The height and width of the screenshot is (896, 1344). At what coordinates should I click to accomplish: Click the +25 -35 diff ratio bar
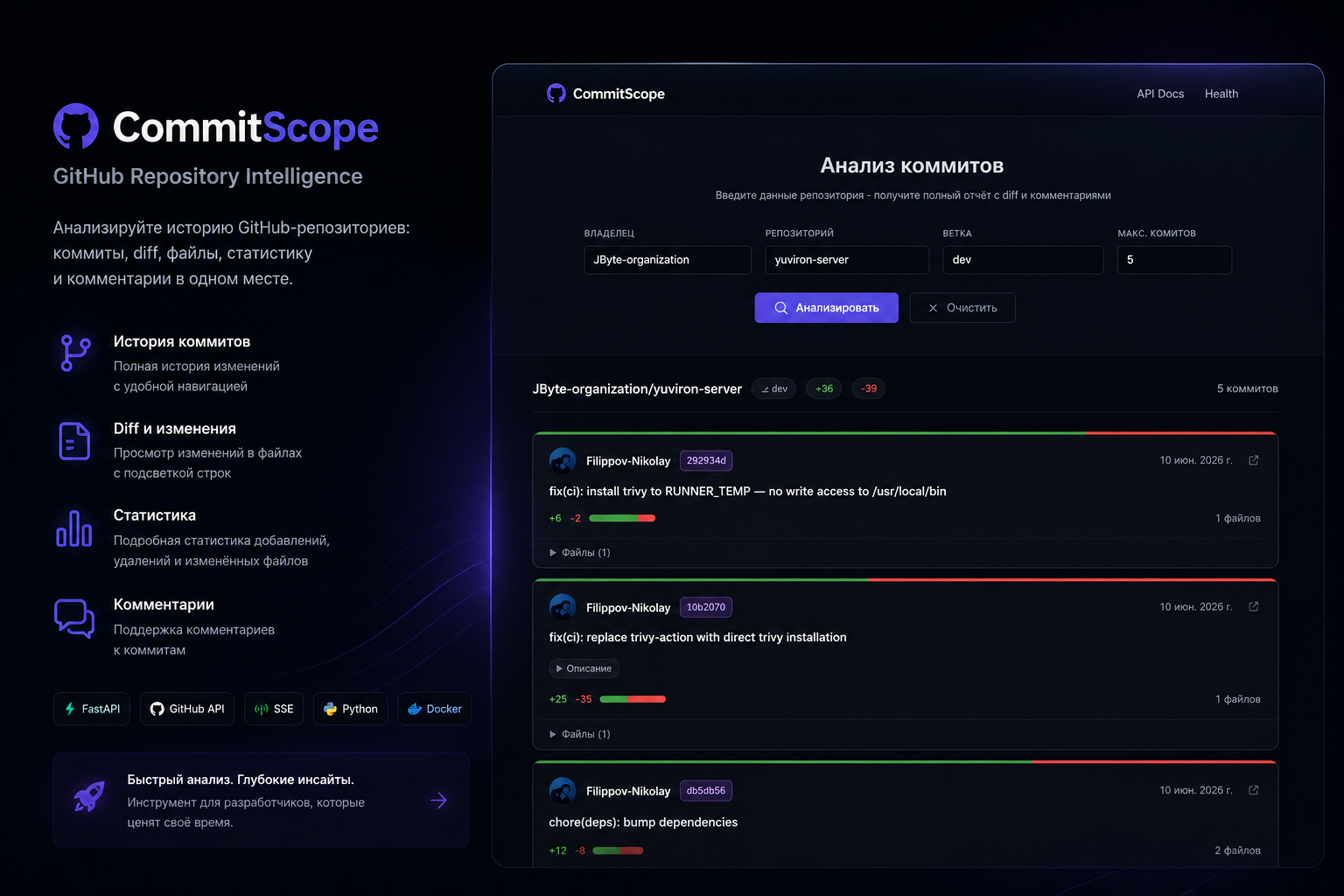coord(633,699)
